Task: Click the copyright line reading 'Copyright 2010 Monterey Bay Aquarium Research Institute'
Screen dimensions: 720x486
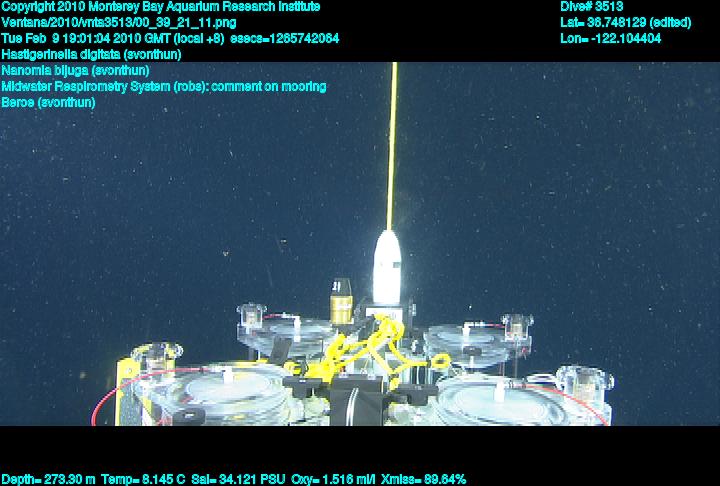Action: coord(161,7)
